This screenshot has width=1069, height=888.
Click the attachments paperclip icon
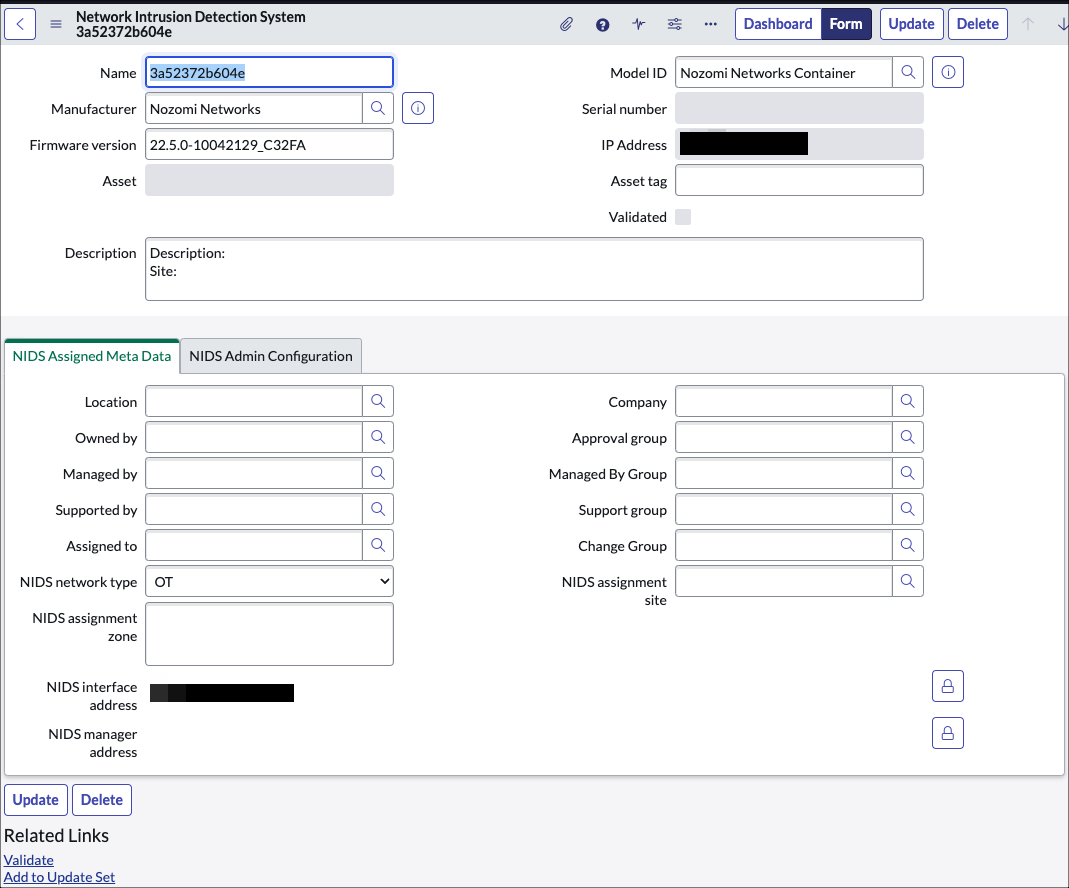(566, 25)
